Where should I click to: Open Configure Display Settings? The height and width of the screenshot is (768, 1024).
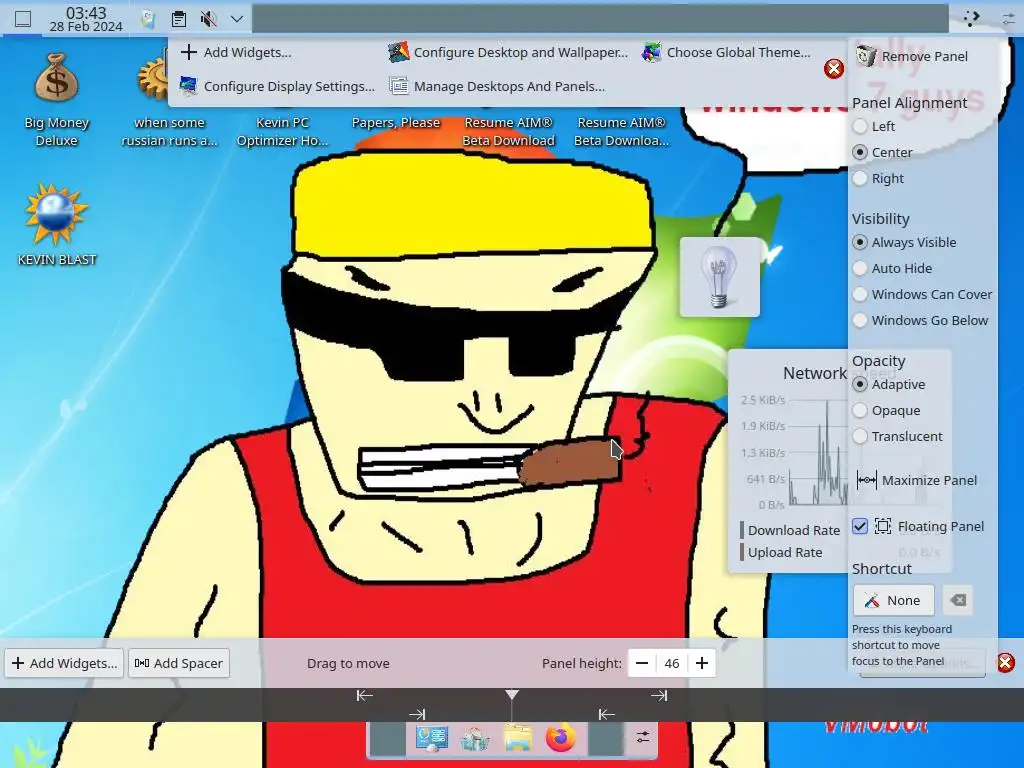277,86
